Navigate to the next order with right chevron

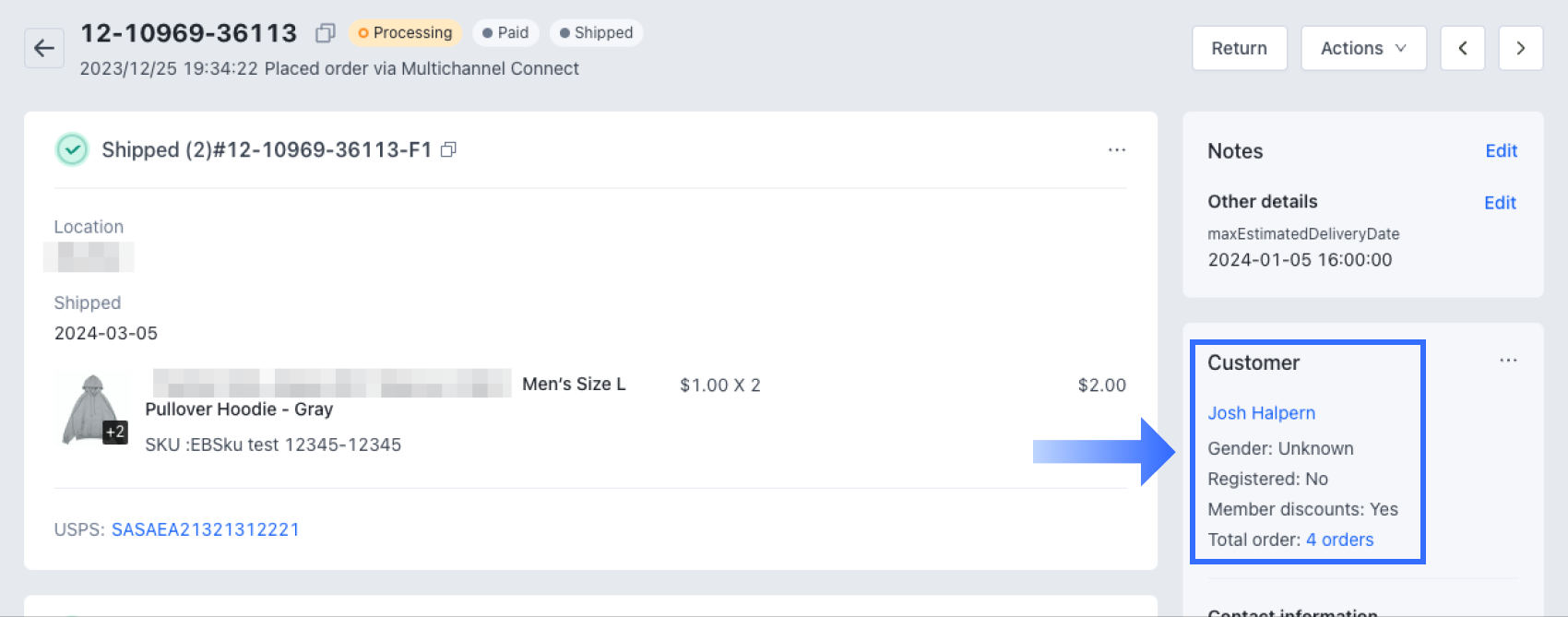(x=1521, y=48)
